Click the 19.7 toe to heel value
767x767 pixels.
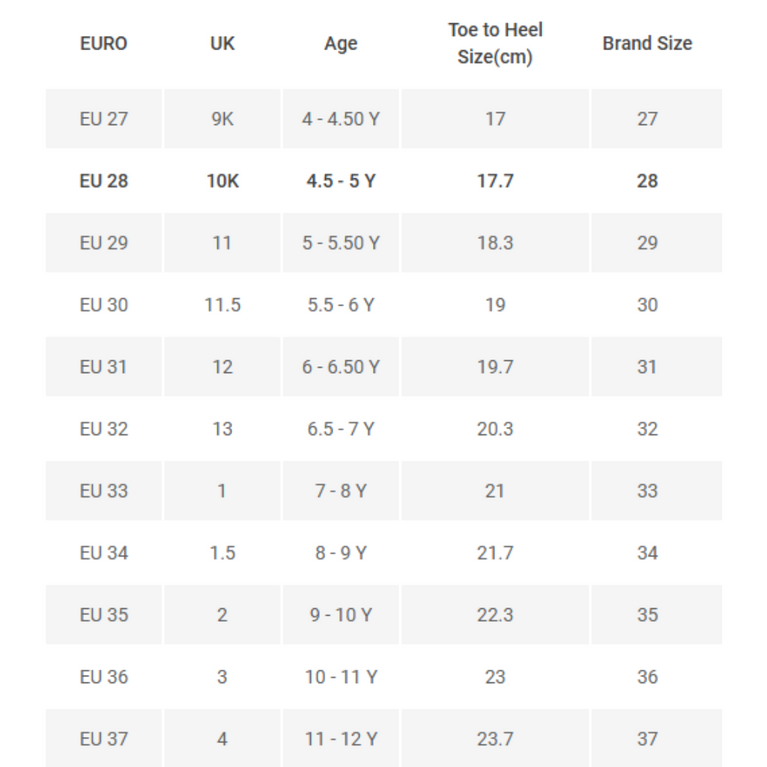pos(495,367)
